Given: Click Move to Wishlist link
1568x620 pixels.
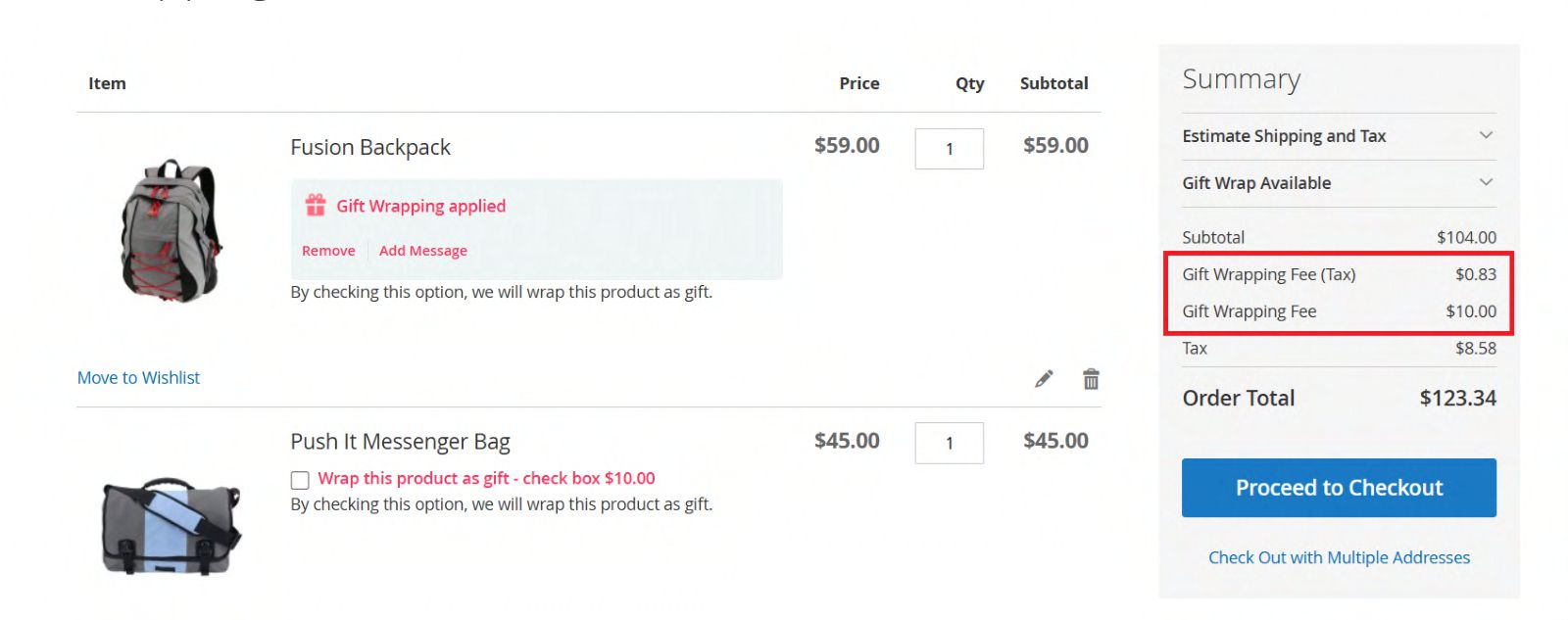Looking at the screenshot, I should (x=138, y=378).
